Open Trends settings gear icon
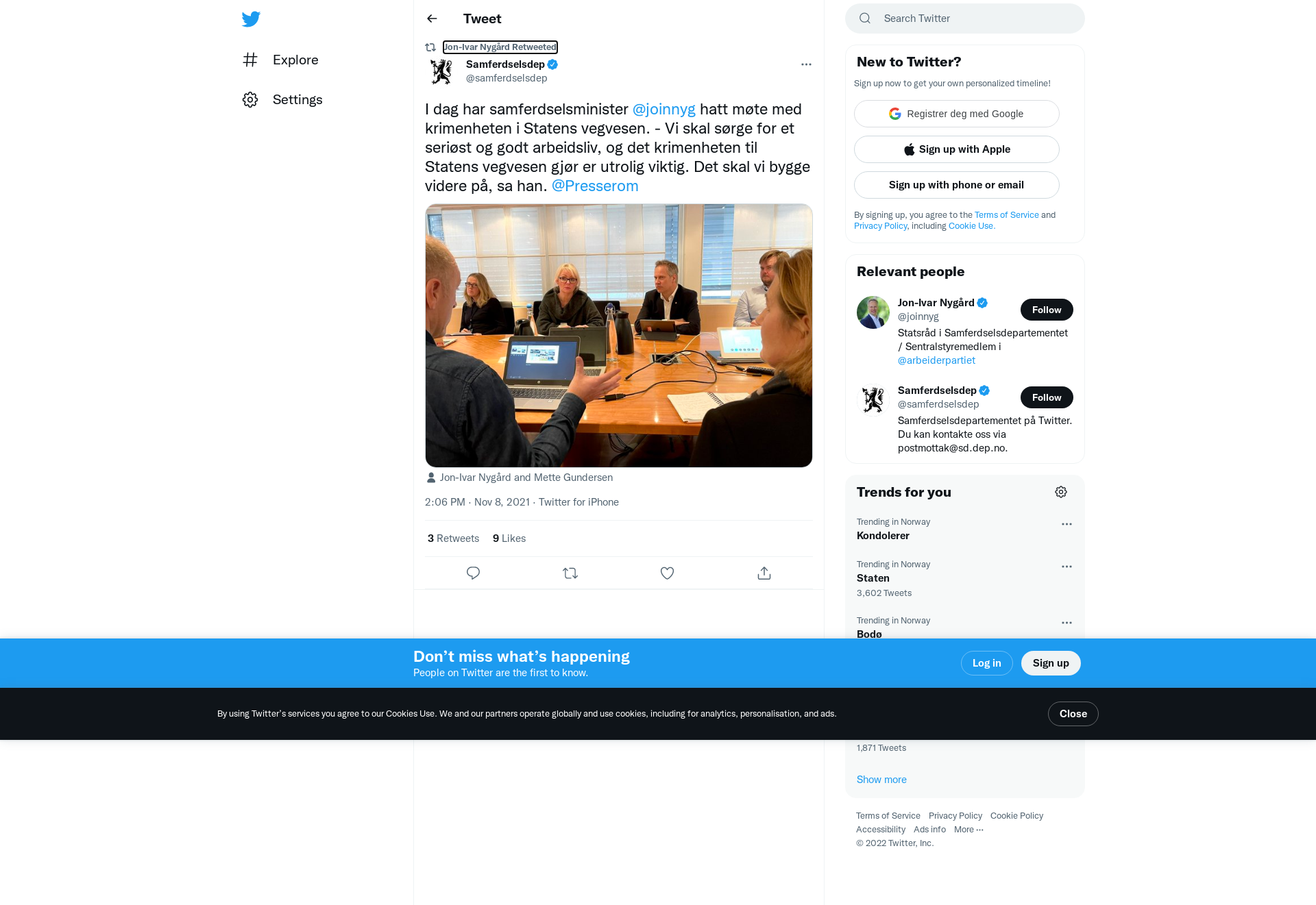The width and height of the screenshot is (1316, 905). coord(1061,492)
